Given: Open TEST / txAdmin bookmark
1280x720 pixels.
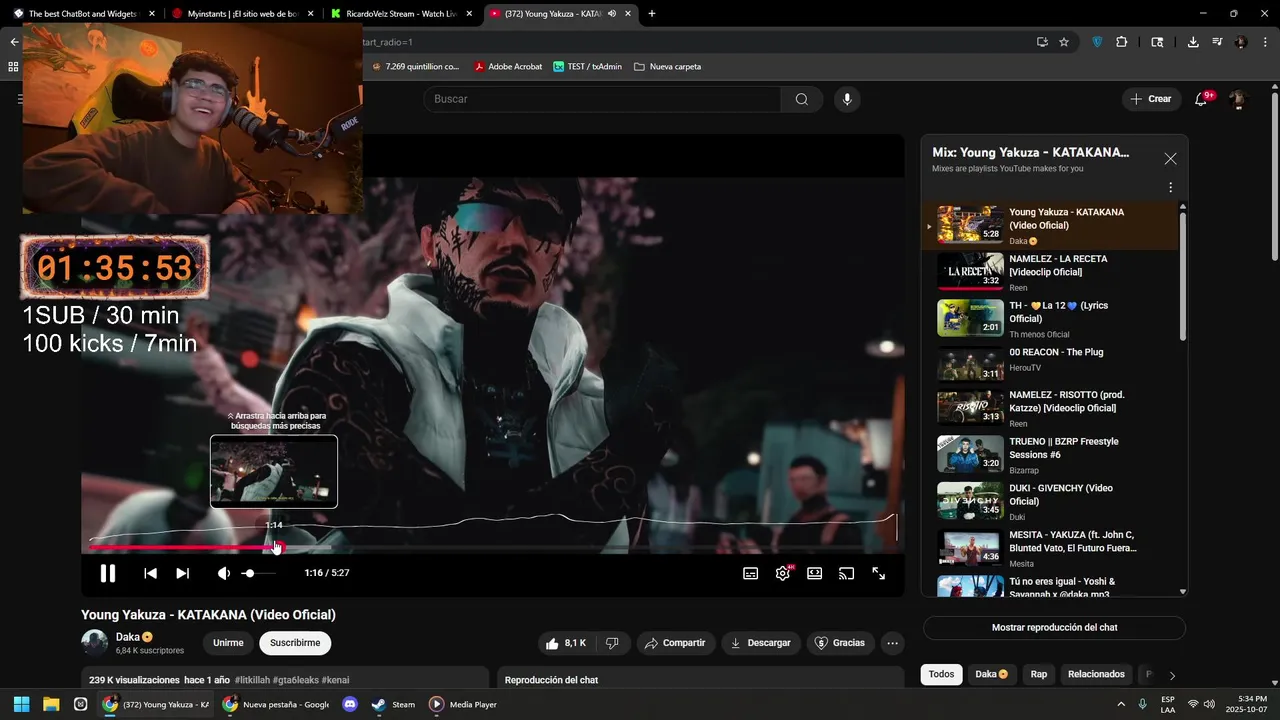Looking at the screenshot, I should coord(588,67).
